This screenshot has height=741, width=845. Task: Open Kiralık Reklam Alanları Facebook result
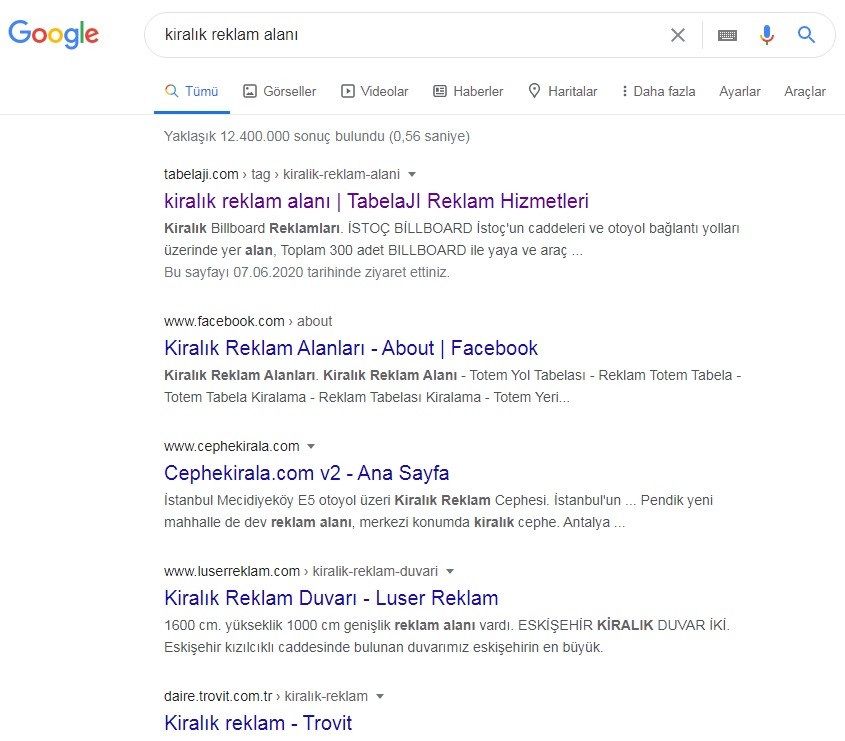coord(351,348)
